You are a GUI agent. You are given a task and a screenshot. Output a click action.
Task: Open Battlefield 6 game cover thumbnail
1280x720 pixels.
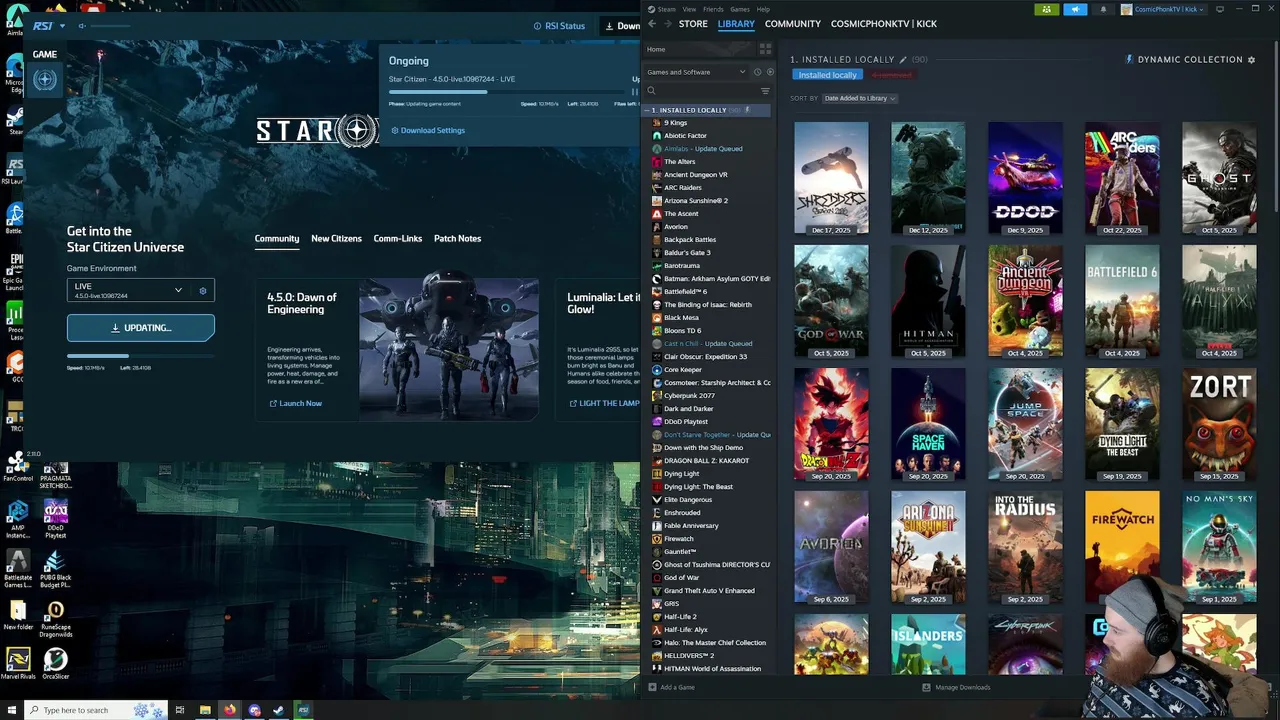[x=1122, y=301]
